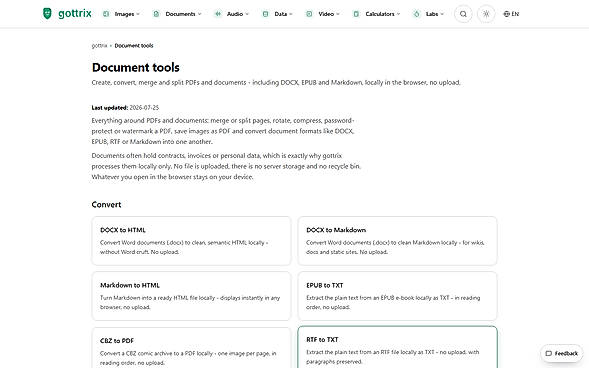589x368 pixels.
Task: Expand the Audio menu chevron
Action: 247,14
